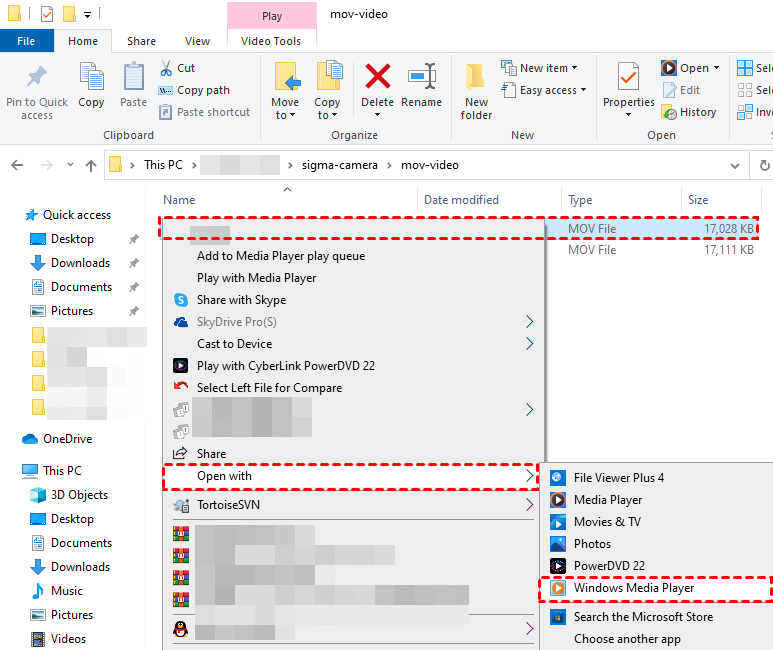Open New item dropdown
Viewport: 773px width, 650px height.
click(574, 68)
